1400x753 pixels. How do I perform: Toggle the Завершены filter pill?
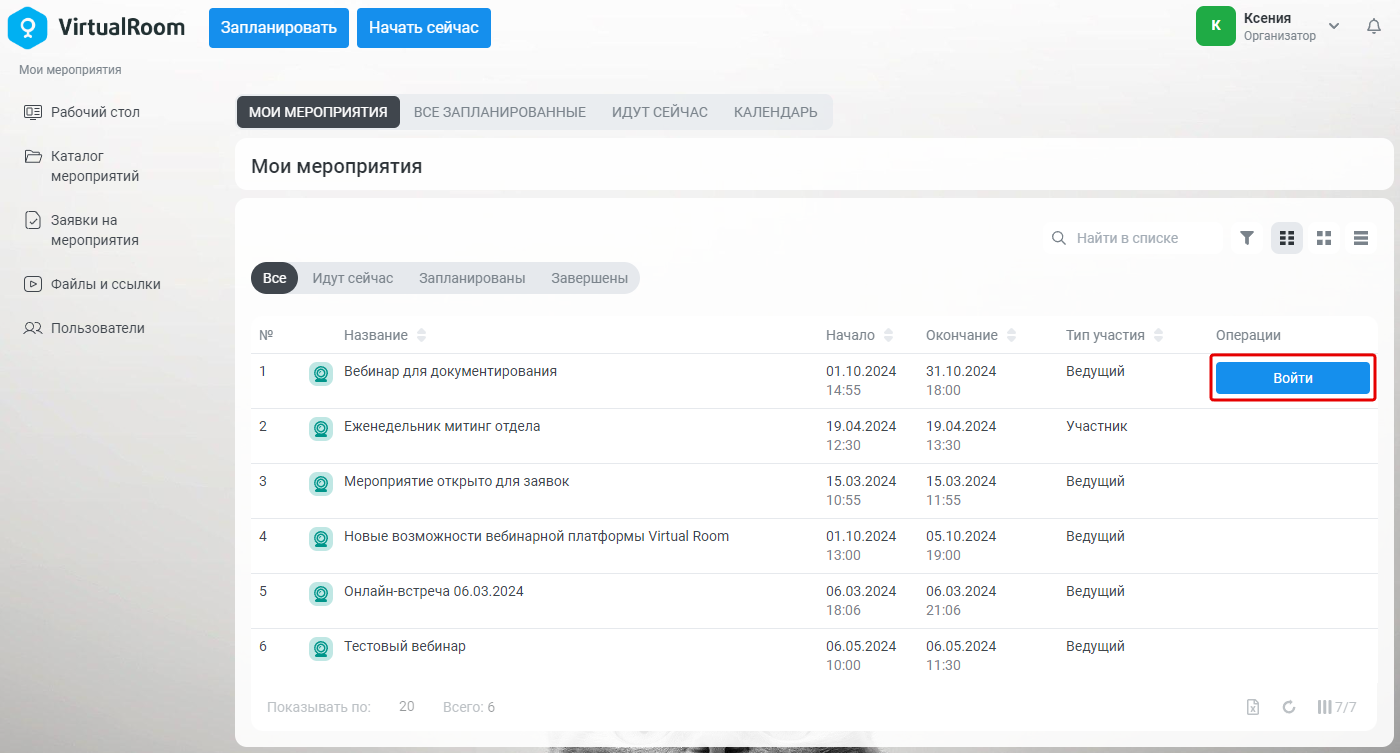point(589,278)
